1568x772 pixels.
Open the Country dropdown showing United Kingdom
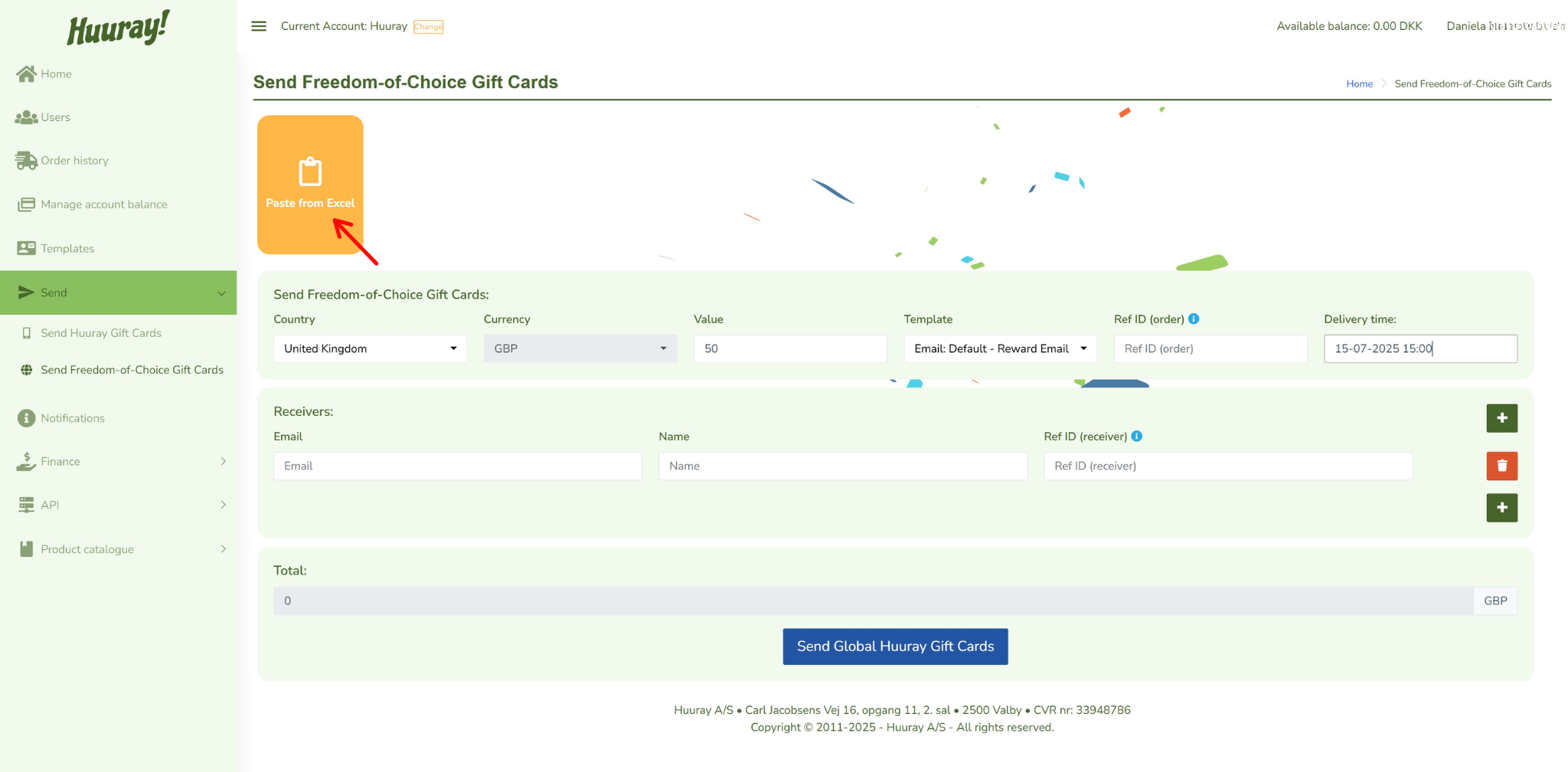tap(370, 348)
